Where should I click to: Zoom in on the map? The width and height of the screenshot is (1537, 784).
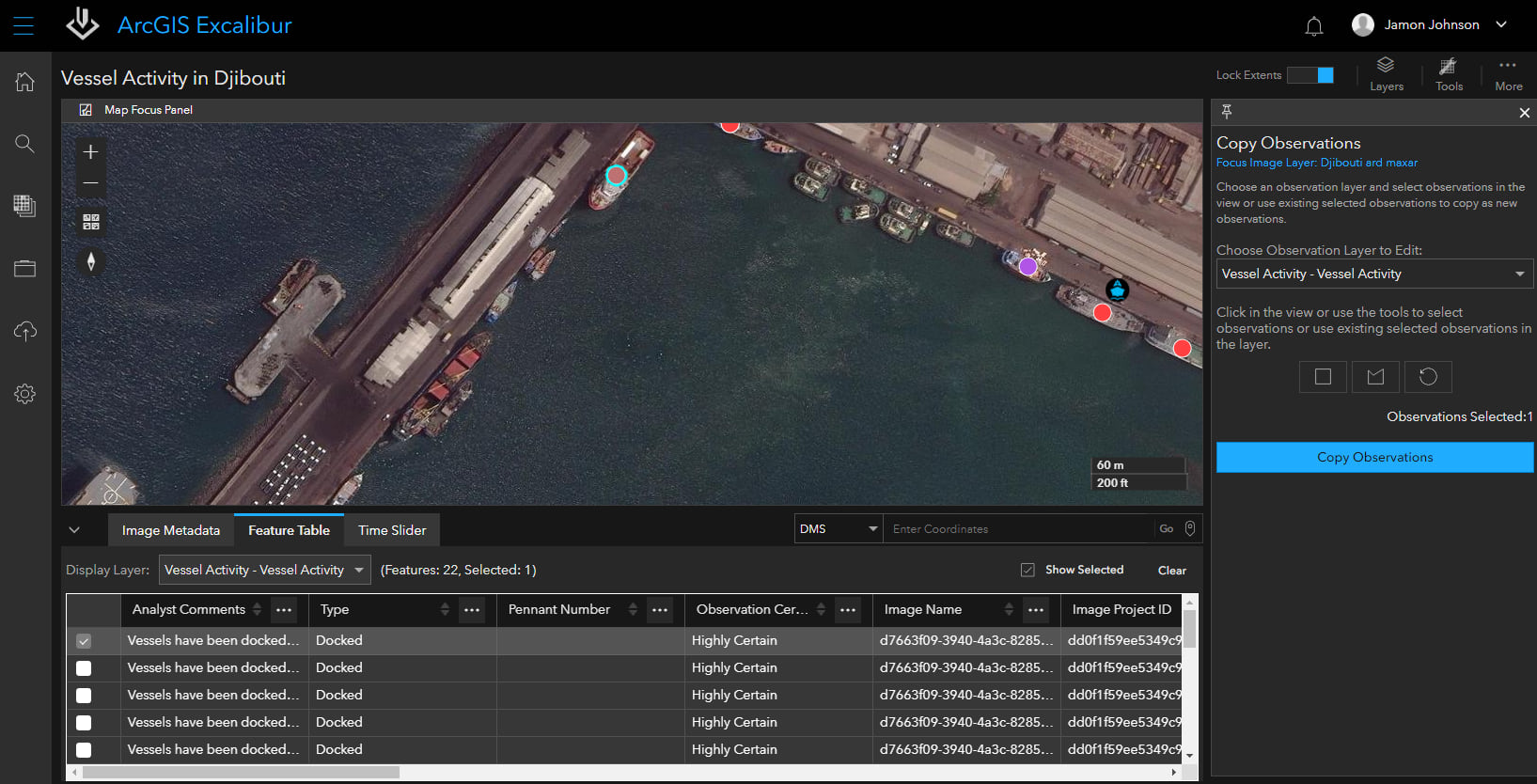coord(91,152)
